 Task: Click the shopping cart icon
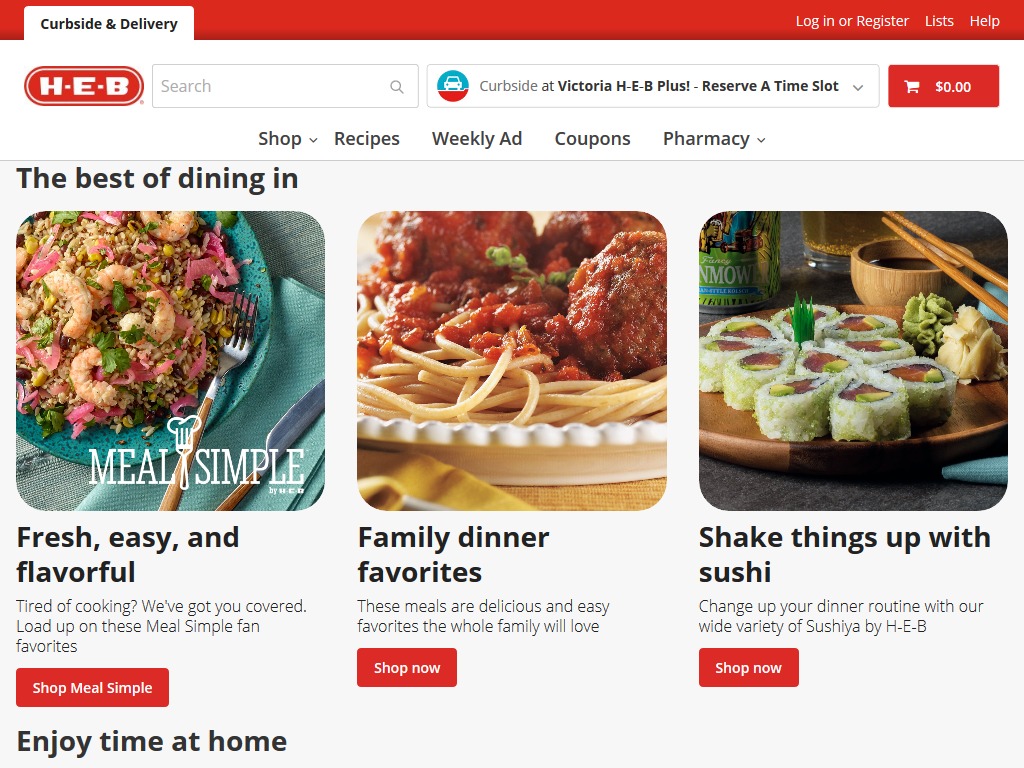click(x=912, y=86)
